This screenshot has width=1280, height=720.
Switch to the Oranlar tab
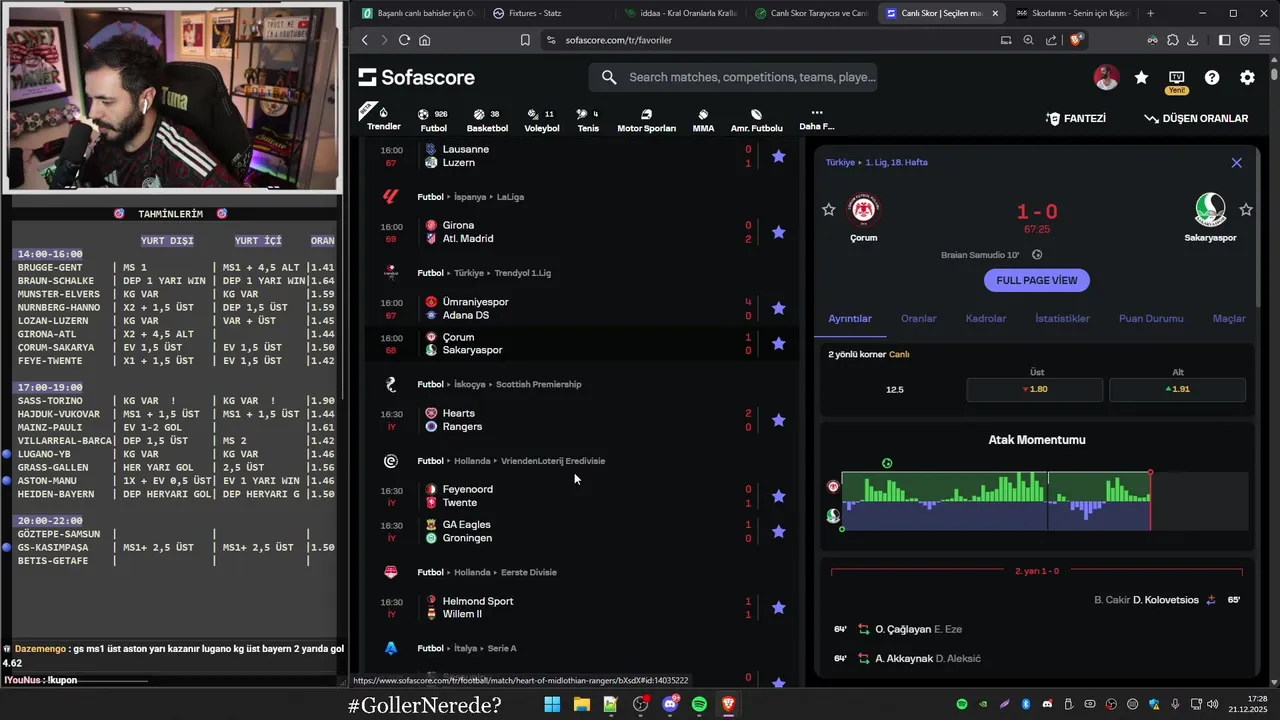pos(918,319)
